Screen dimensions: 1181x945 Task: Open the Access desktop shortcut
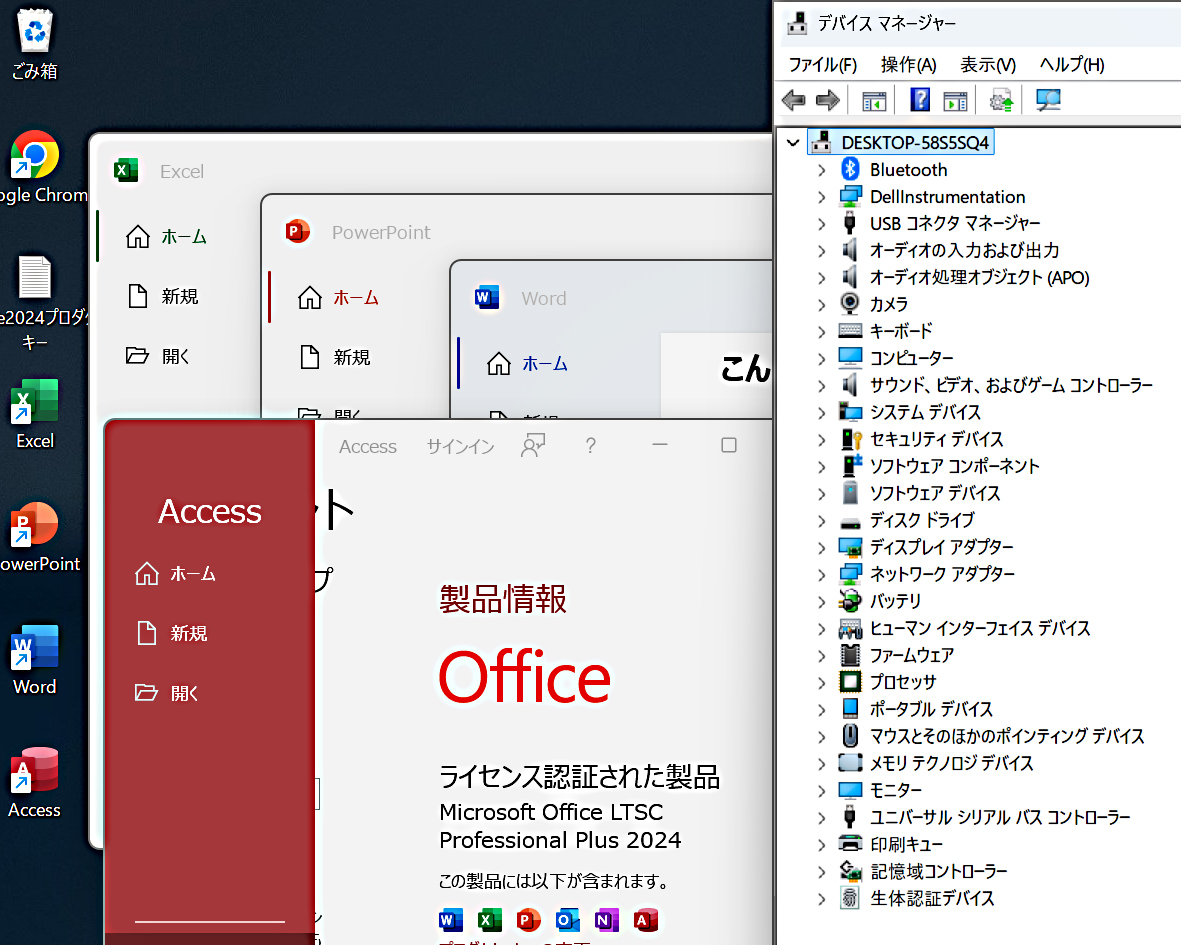tap(35, 782)
